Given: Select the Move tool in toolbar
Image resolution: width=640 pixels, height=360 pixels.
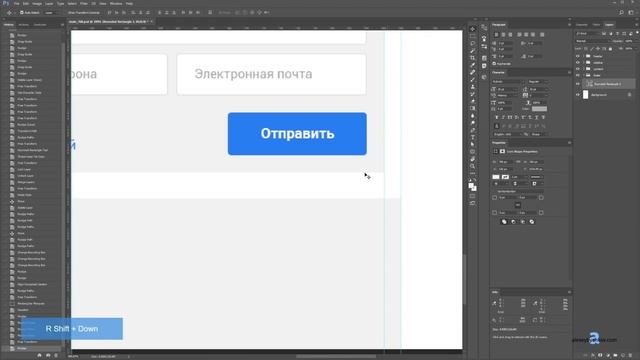Looking at the screenshot, I should pos(472,29).
